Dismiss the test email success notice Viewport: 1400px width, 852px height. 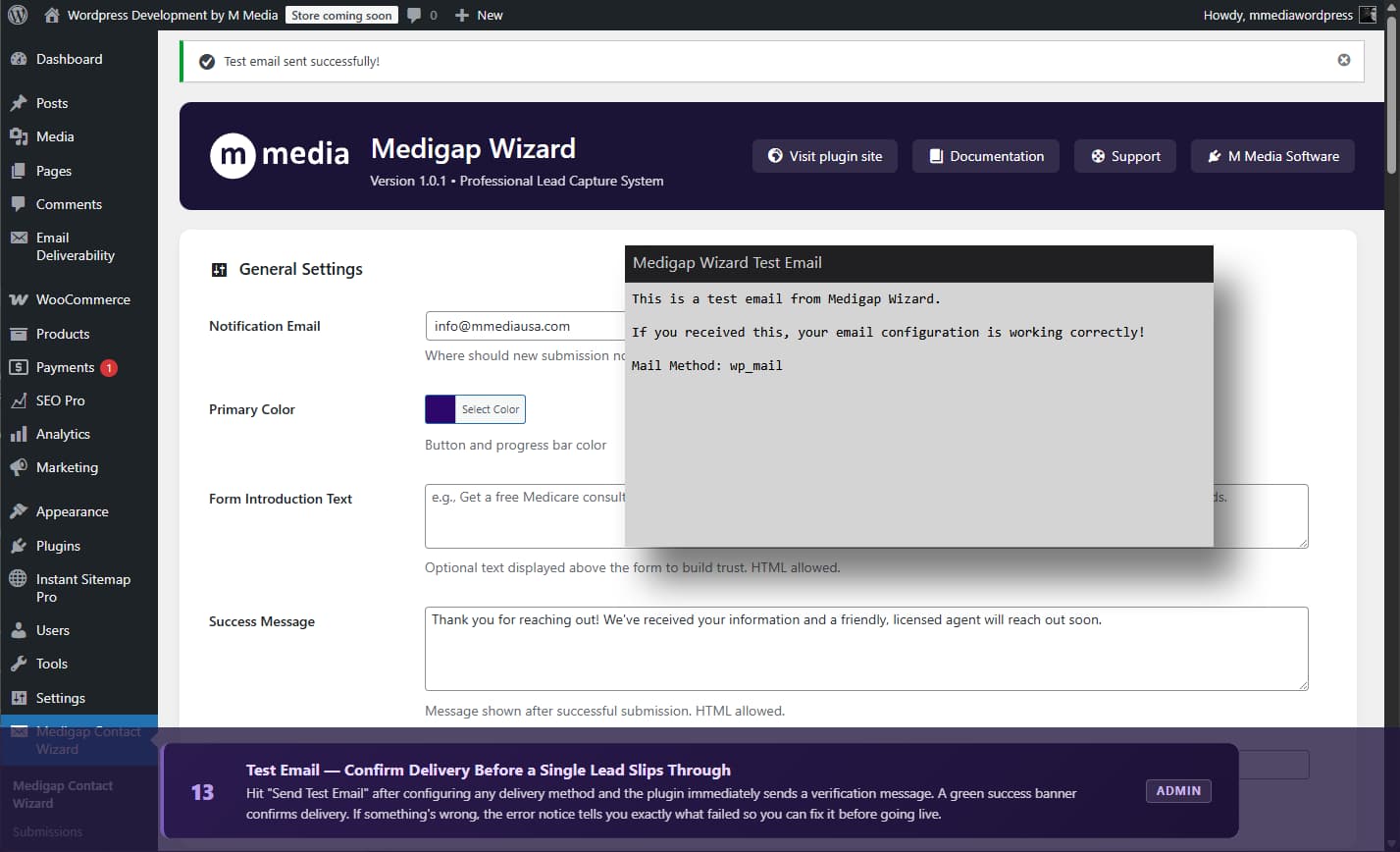point(1343,60)
